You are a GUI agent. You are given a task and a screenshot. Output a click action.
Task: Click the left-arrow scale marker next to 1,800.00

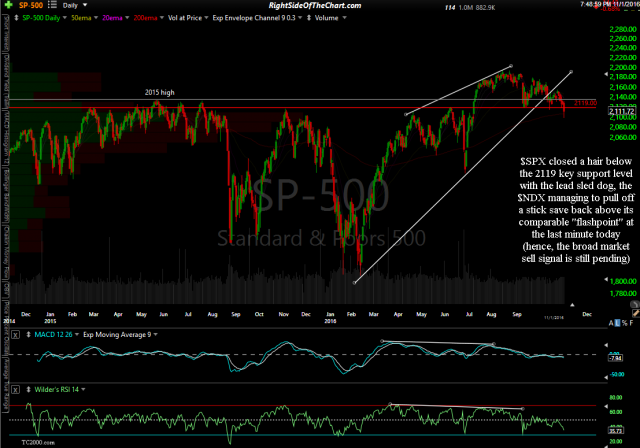pos(606,279)
